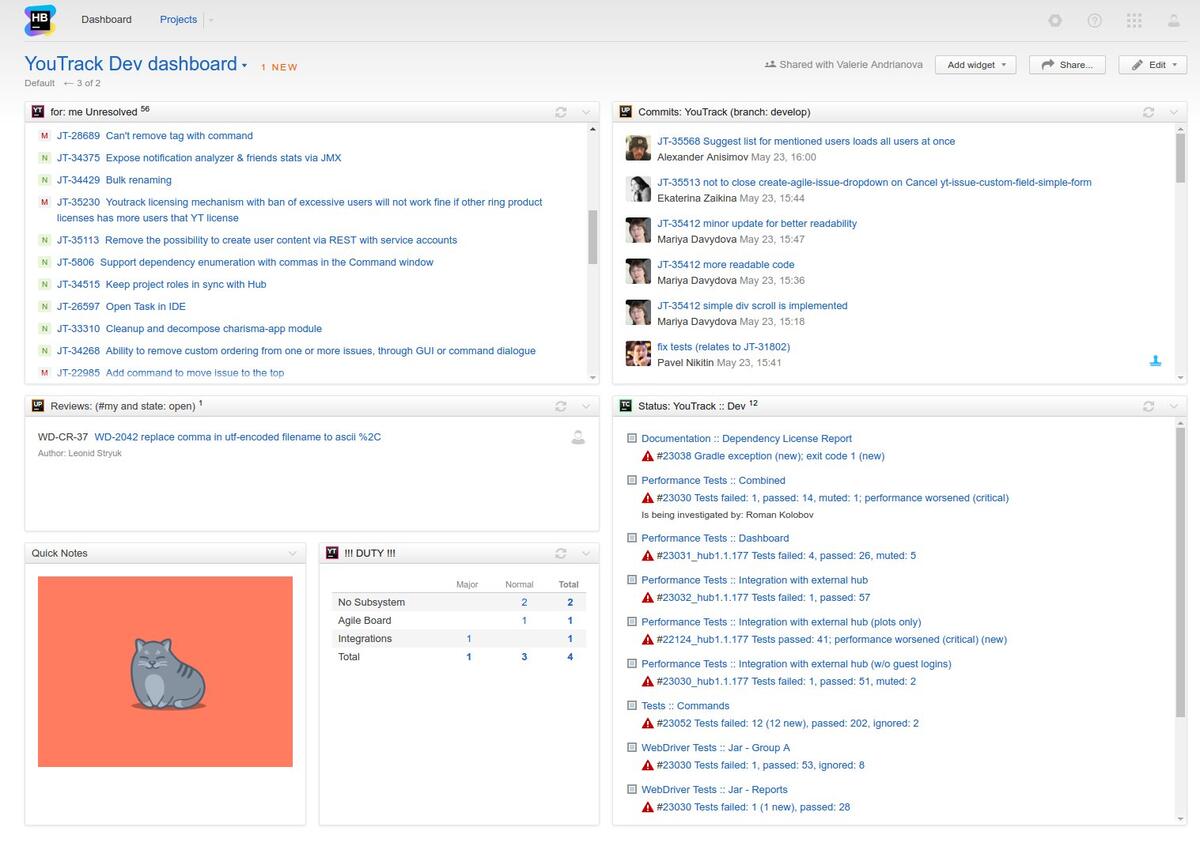Image resolution: width=1200 pixels, height=850 pixels.
Task: Click the Share... button
Action: (1067, 65)
